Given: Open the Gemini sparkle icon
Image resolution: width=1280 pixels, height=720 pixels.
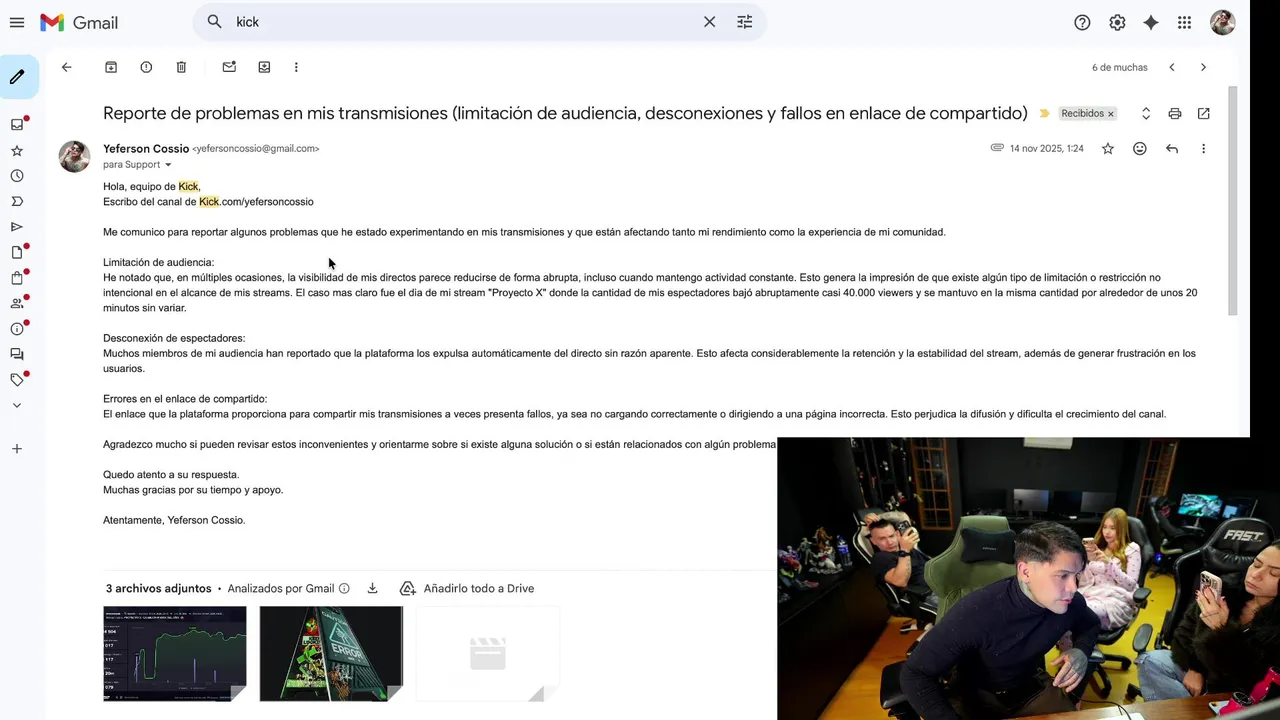Looking at the screenshot, I should click(x=1151, y=22).
